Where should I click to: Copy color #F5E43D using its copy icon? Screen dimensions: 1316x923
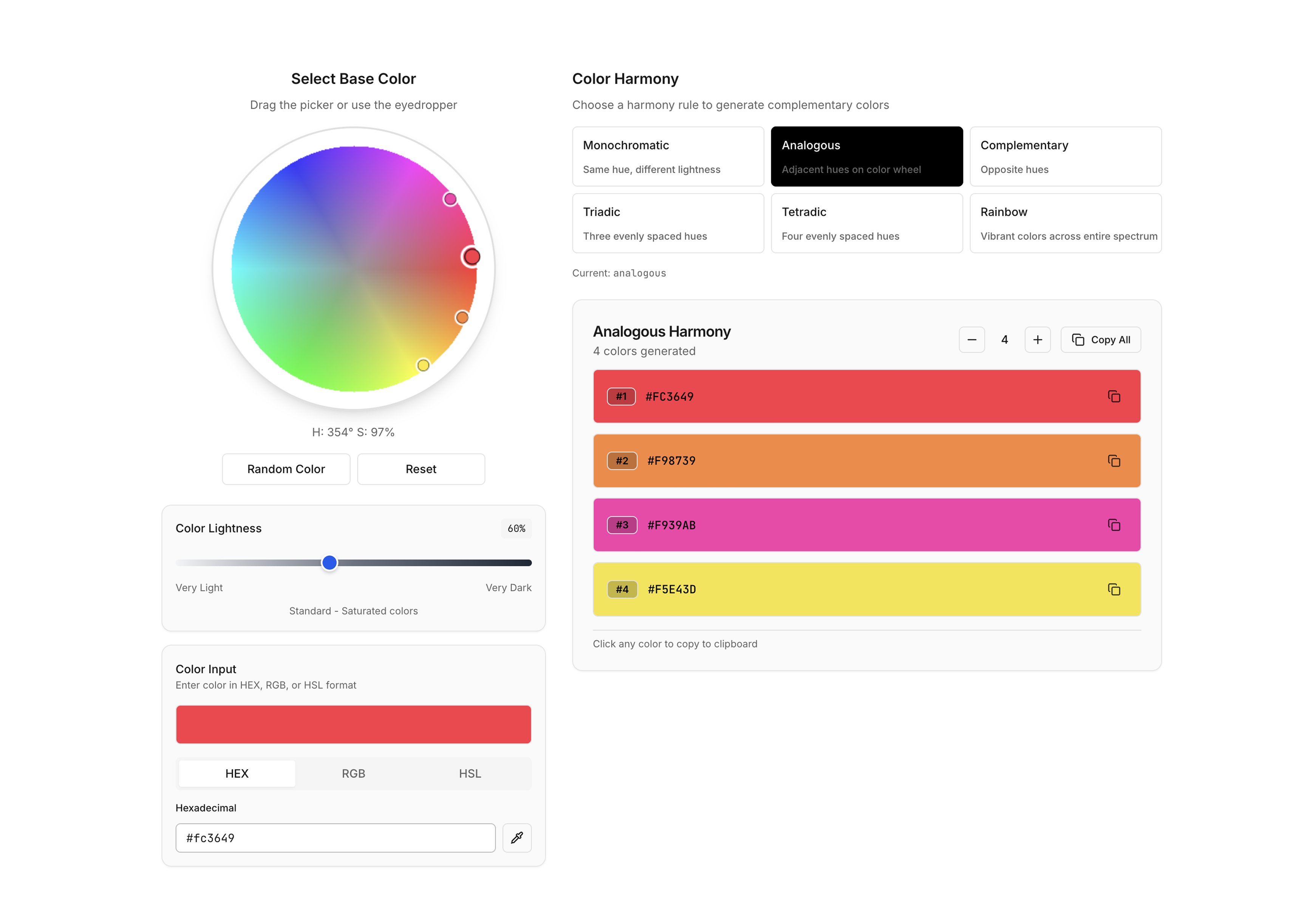pyautogui.click(x=1114, y=589)
